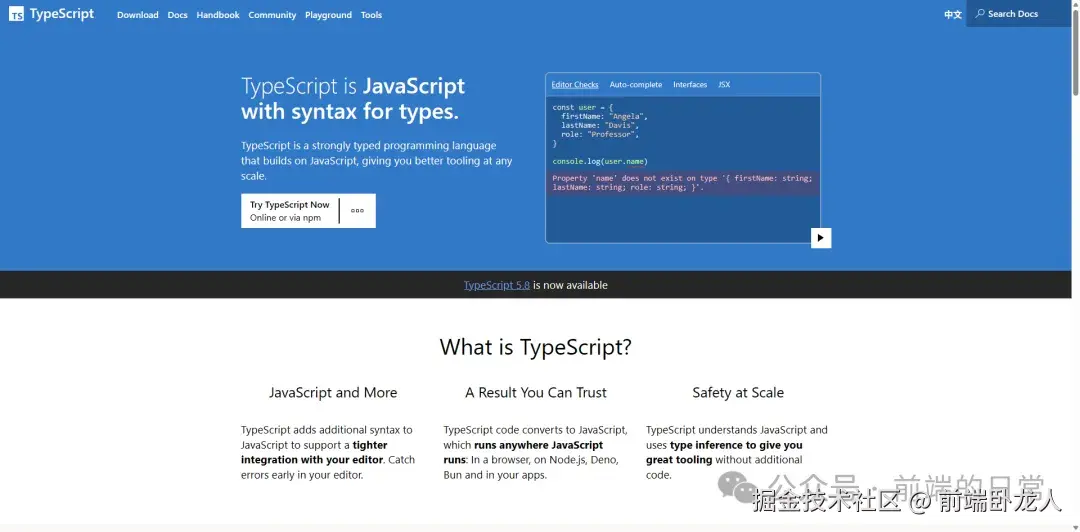Click the 'What is TypeScript?' heading

535,347
